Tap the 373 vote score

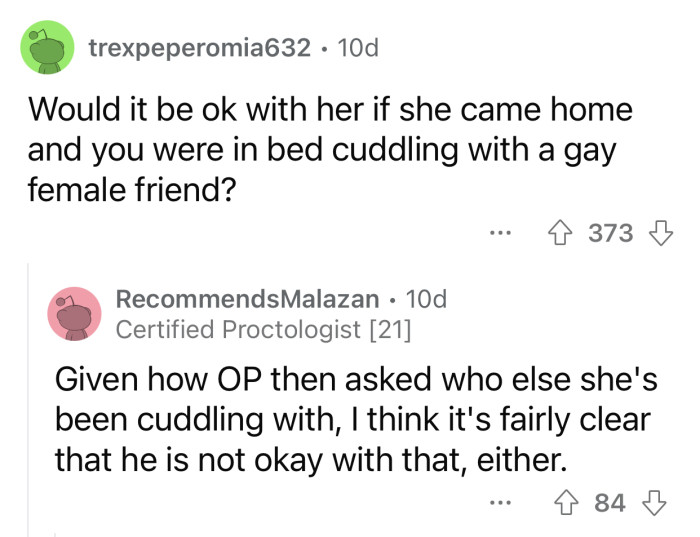click(x=610, y=233)
